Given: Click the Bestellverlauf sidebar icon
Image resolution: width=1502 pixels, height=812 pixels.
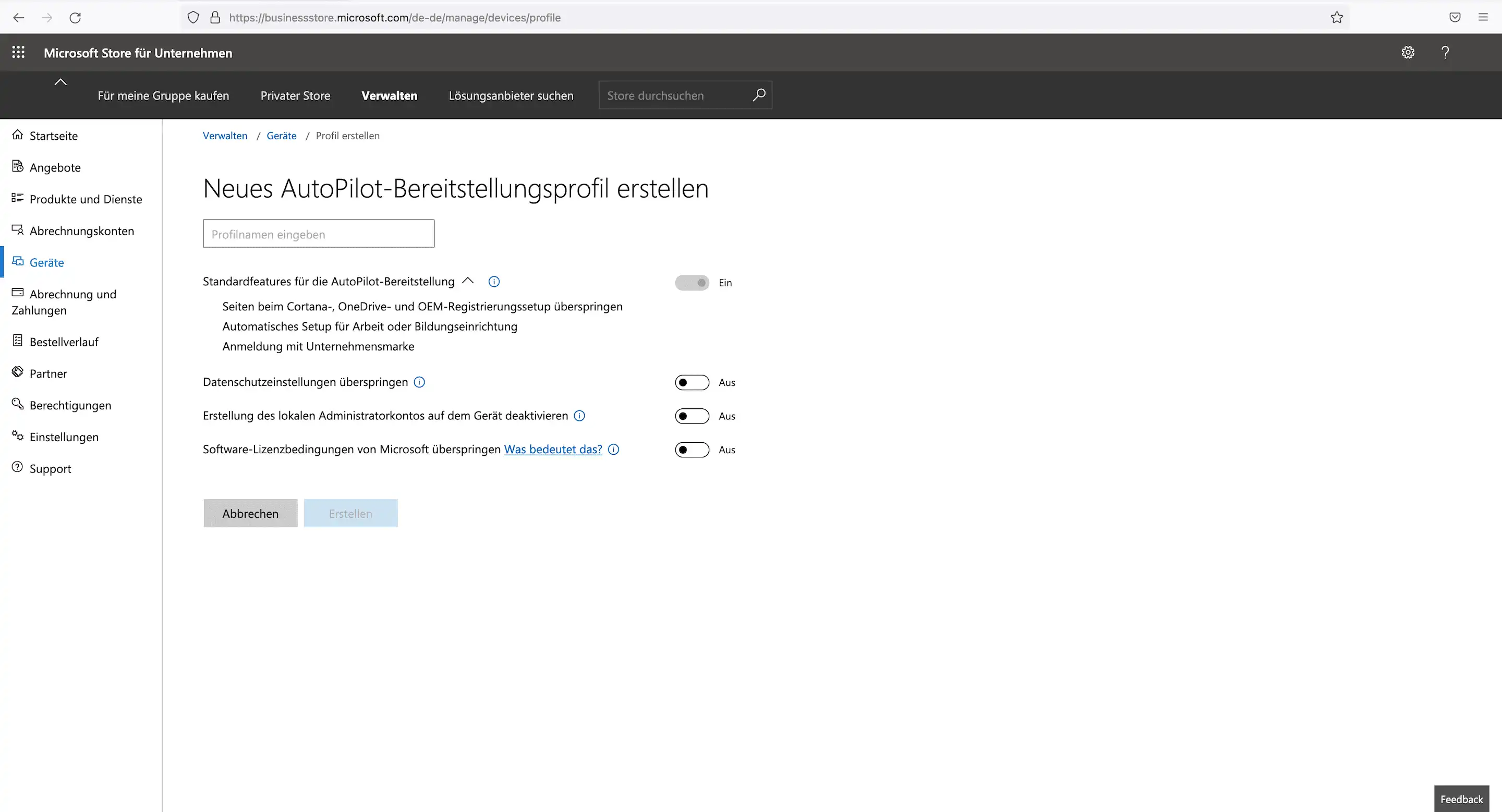Looking at the screenshot, I should [x=18, y=341].
